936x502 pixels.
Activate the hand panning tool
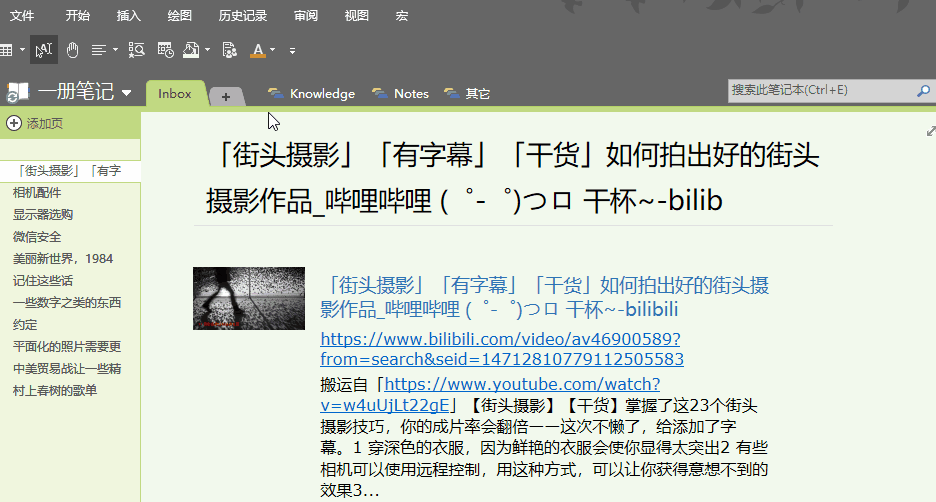coord(72,50)
